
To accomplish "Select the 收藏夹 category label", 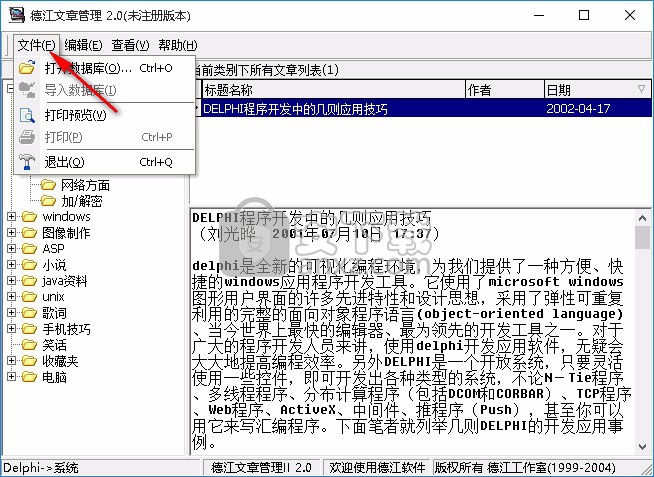I will tap(60, 361).
